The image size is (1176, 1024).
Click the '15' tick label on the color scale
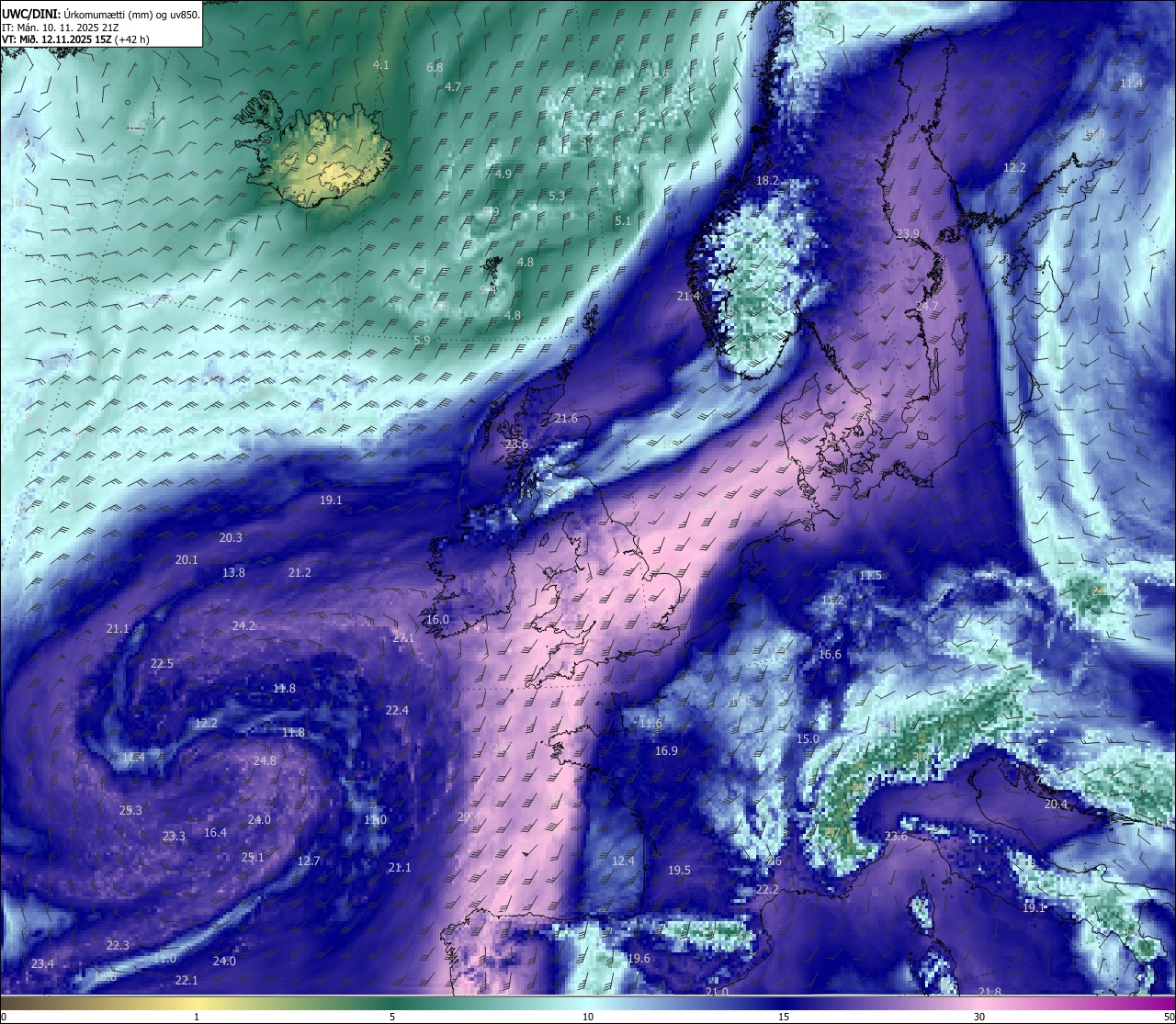pyautogui.click(x=784, y=1017)
